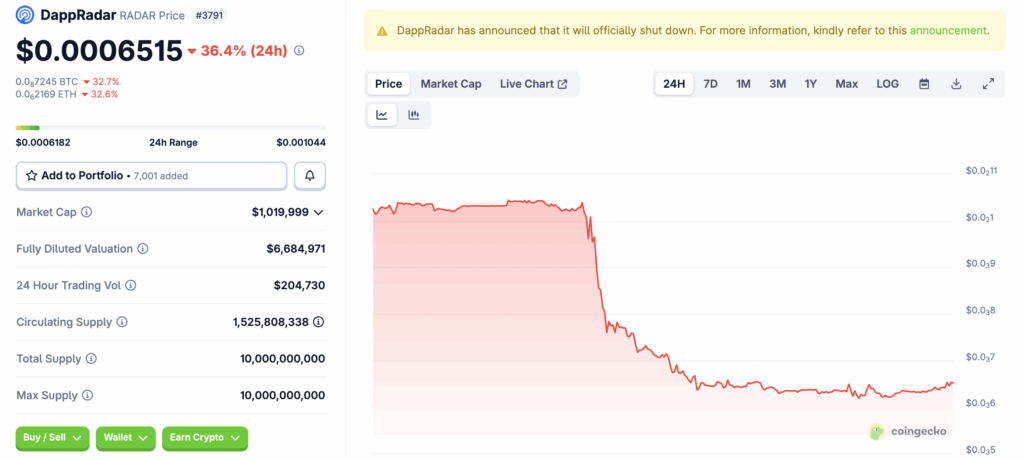
Task: Open the calendar date range picker
Action: pos(924,84)
